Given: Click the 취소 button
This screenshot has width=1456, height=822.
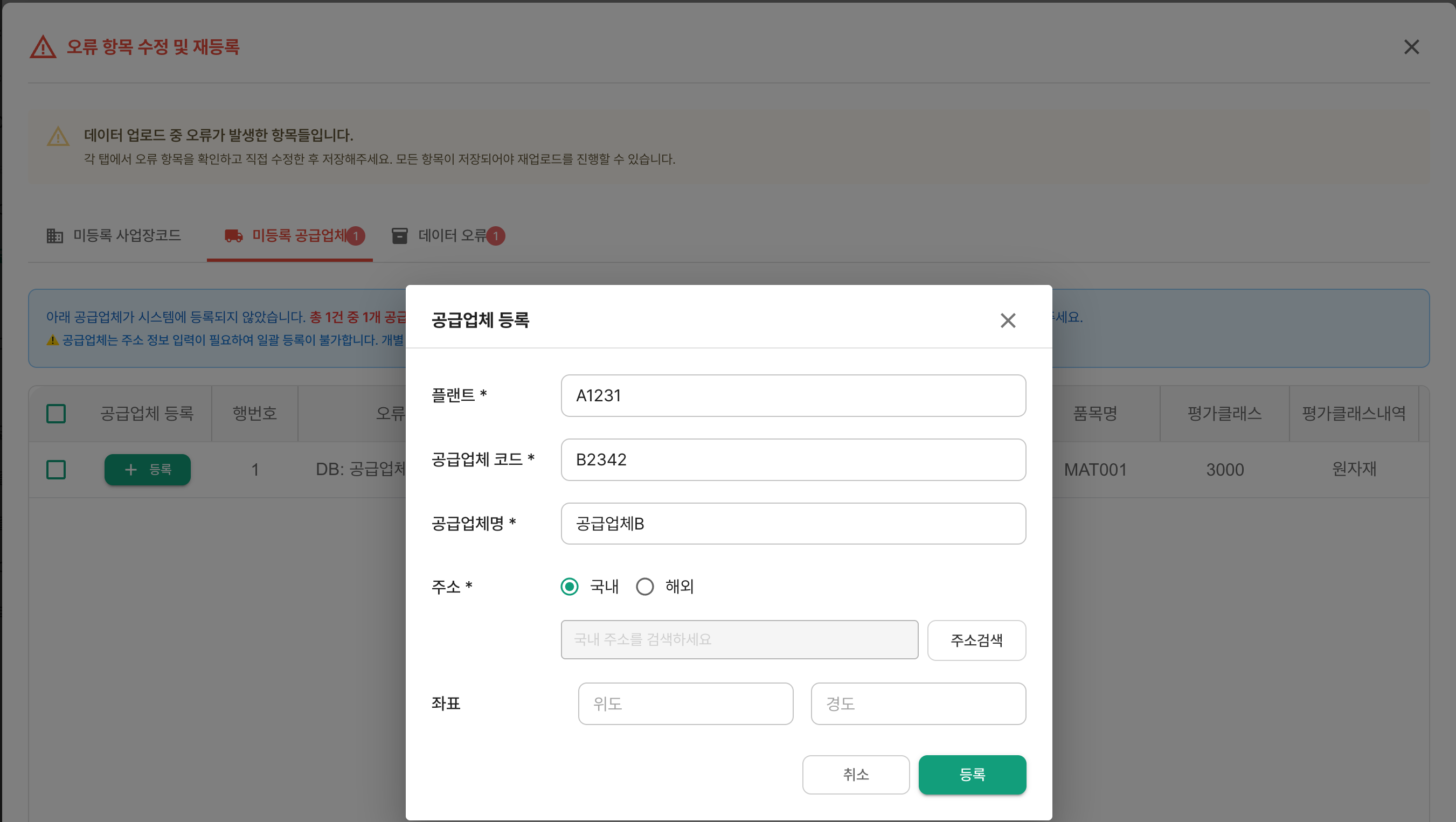Looking at the screenshot, I should (856, 775).
